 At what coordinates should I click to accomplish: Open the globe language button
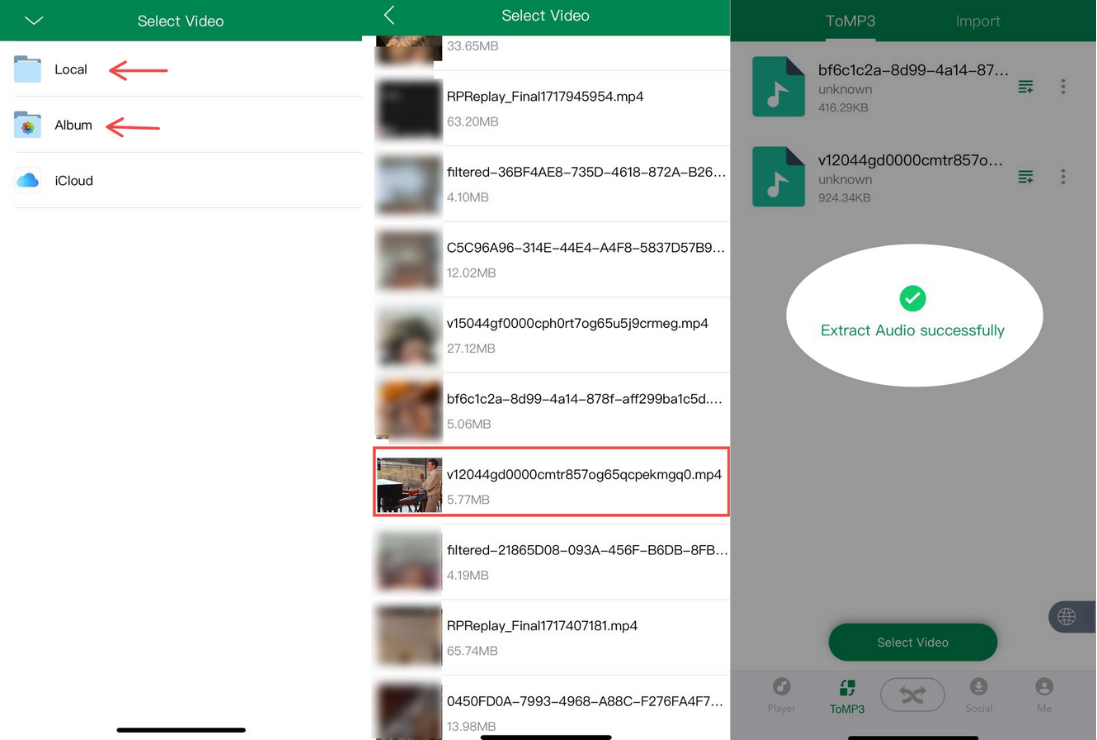coord(1067,617)
